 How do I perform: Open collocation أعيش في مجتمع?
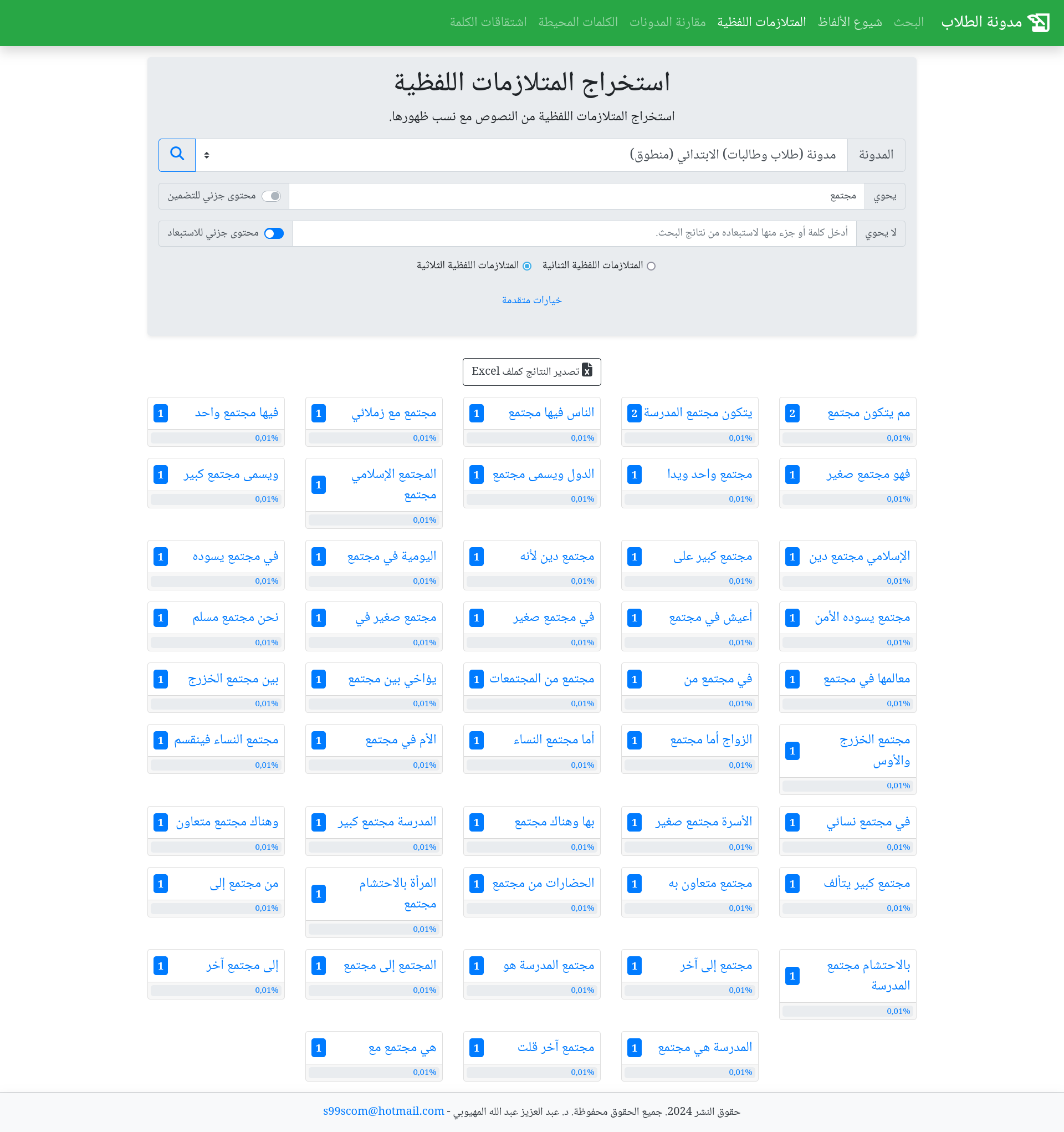[710, 618]
